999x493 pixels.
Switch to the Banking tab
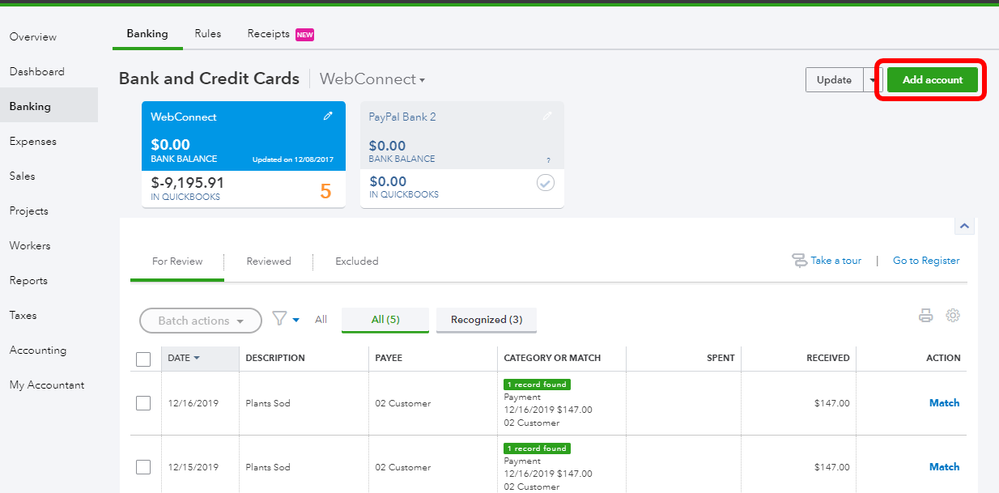coord(147,34)
